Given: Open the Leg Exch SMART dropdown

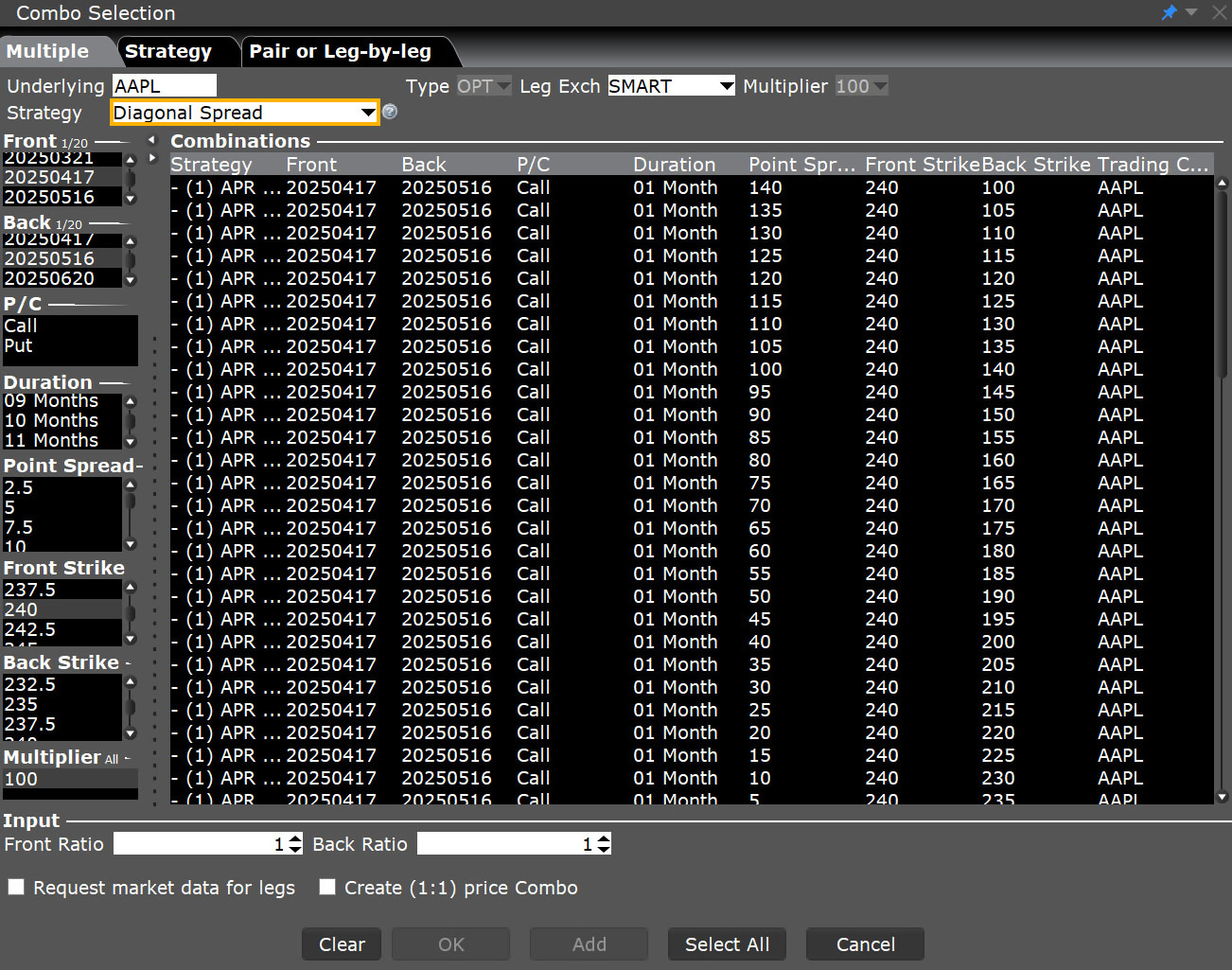Looking at the screenshot, I should 726,85.
